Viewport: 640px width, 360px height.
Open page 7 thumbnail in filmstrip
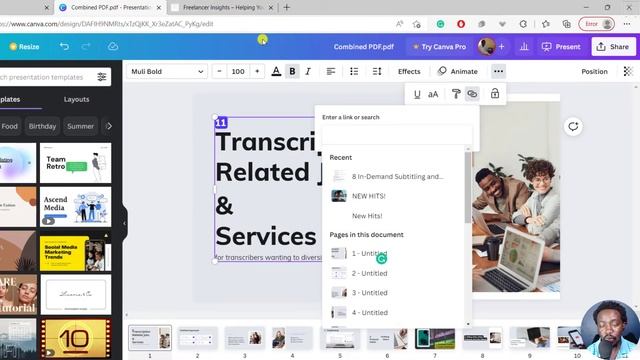(x=435, y=338)
